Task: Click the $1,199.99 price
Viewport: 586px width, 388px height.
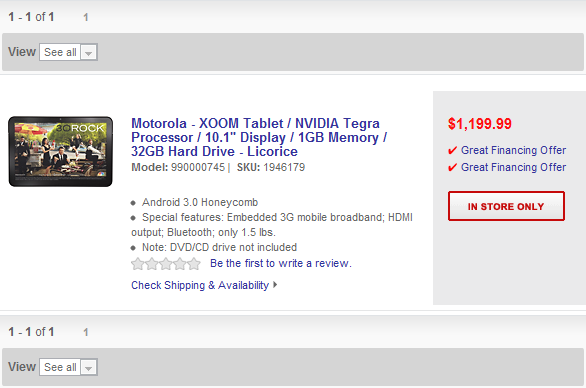Action: tap(480, 124)
